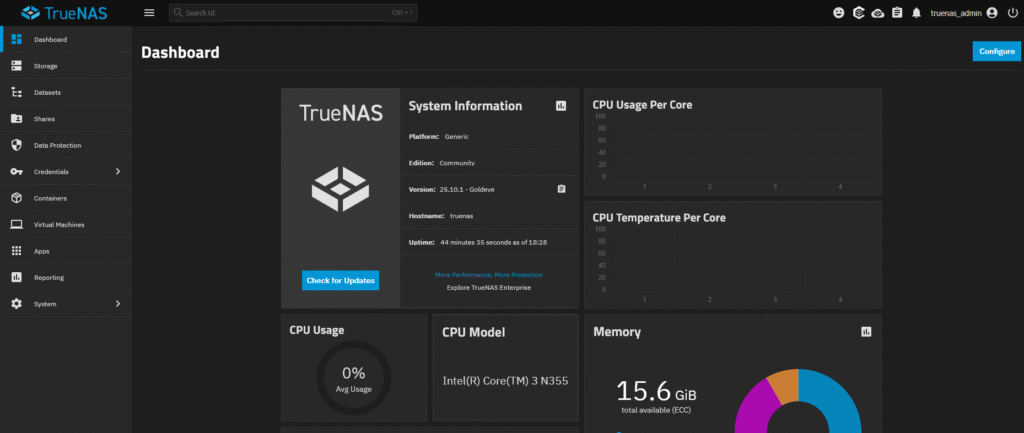1024x433 pixels.
Task: Click the Data Protection shield icon
Action: (x=17, y=145)
